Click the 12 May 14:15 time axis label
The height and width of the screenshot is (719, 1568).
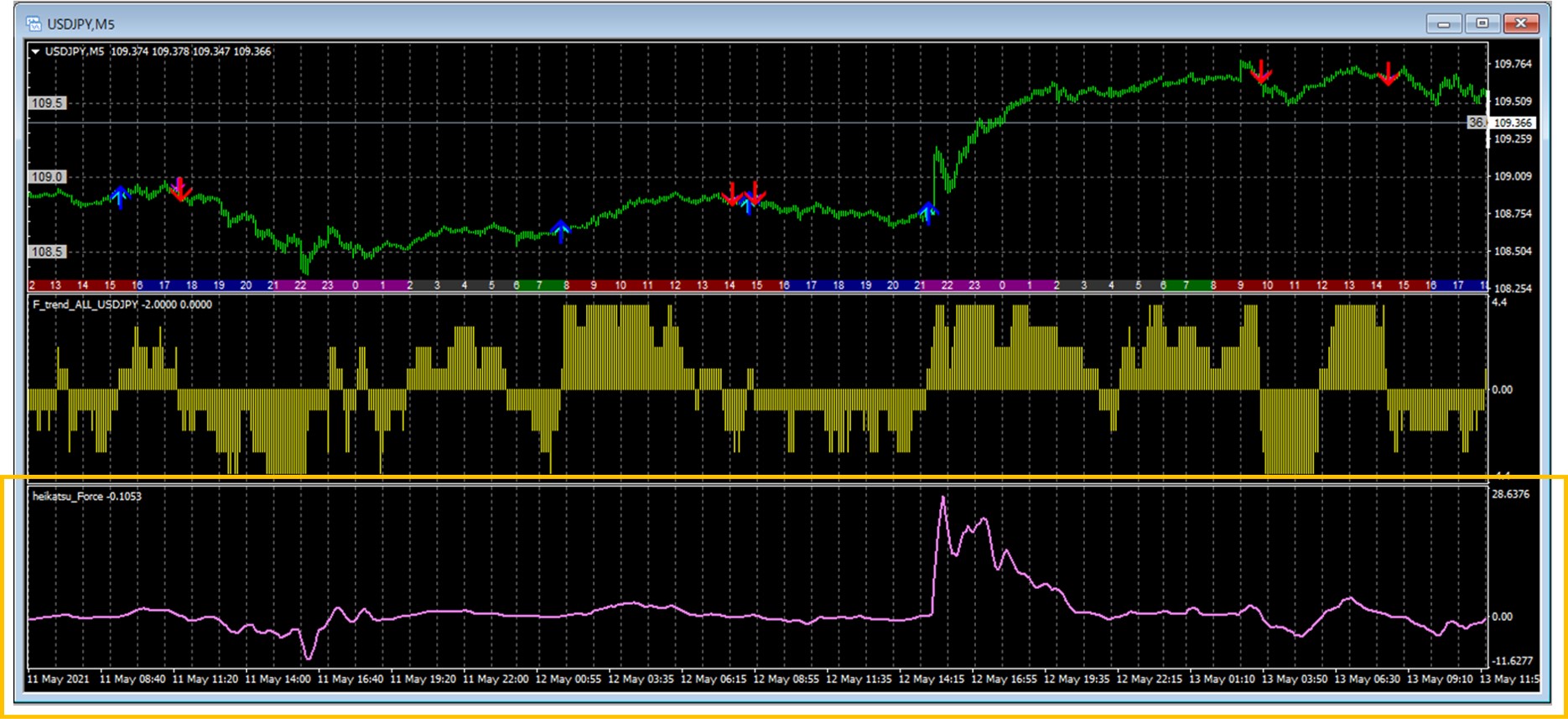[x=931, y=679]
